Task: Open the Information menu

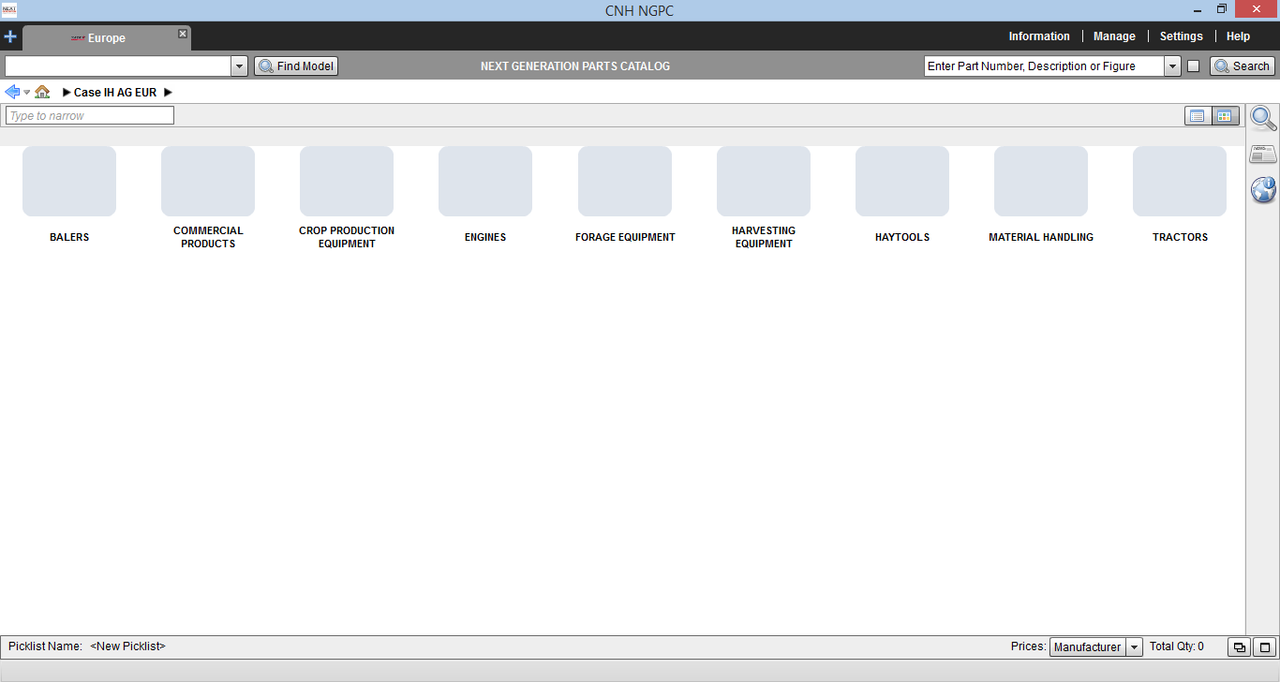Action: click(x=1039, y=36)
